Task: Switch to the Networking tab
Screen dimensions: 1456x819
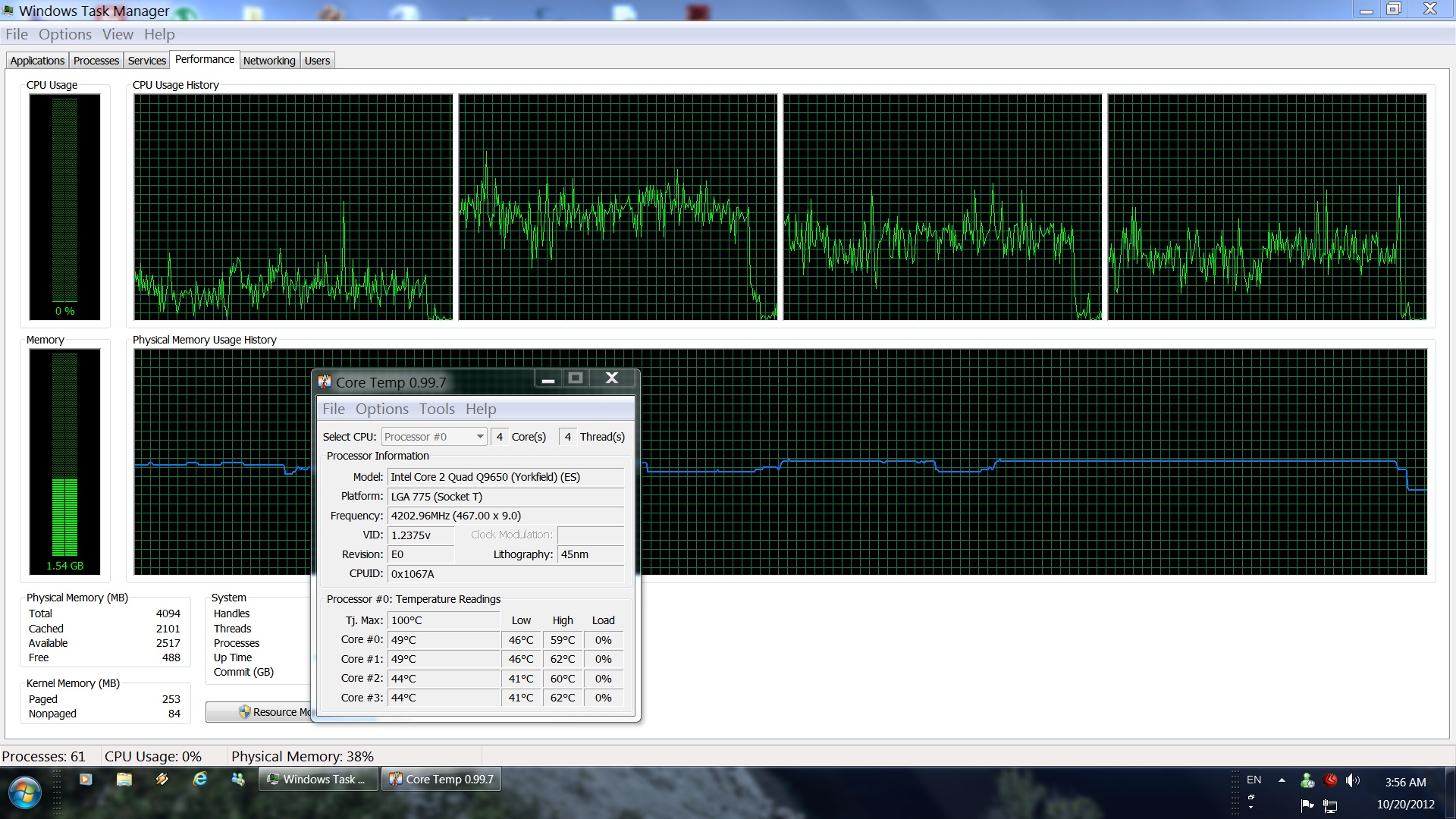Action: 269,61
